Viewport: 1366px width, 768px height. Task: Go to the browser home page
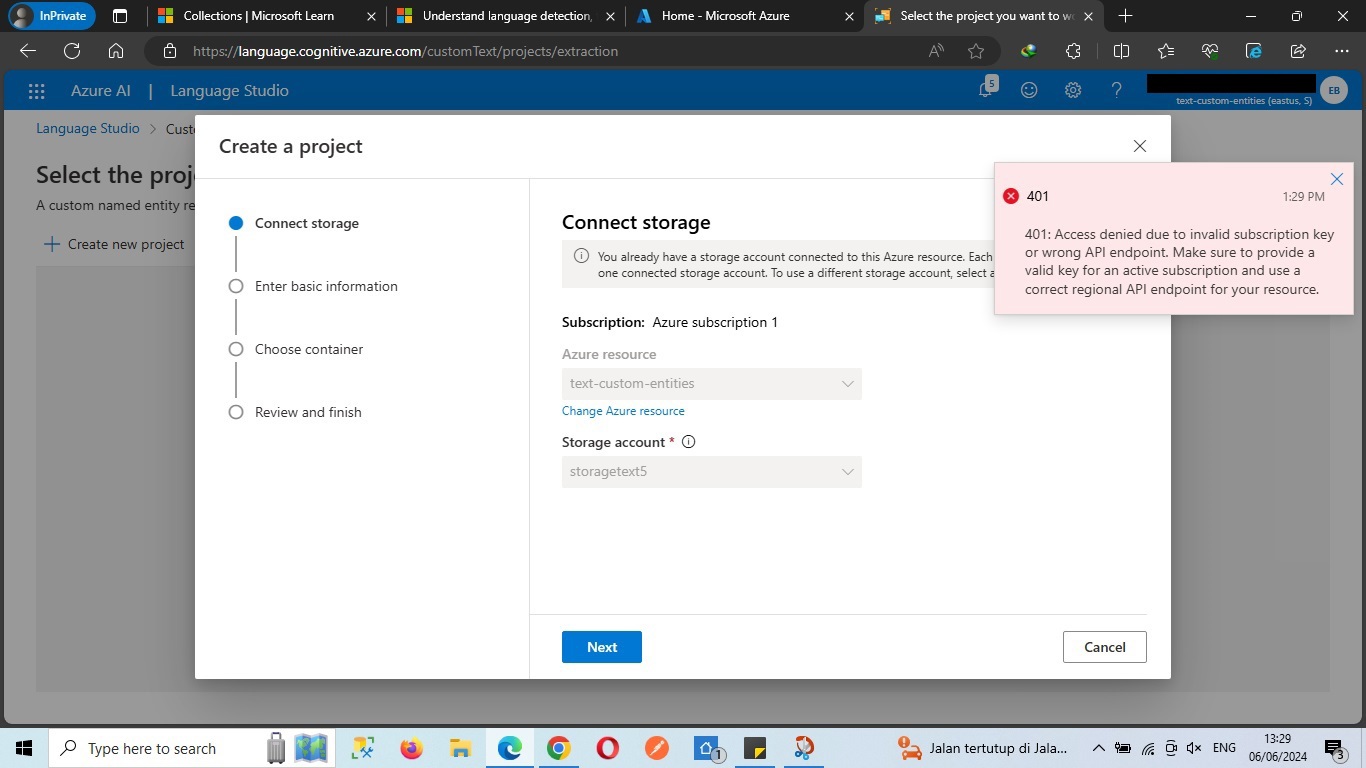116,51
